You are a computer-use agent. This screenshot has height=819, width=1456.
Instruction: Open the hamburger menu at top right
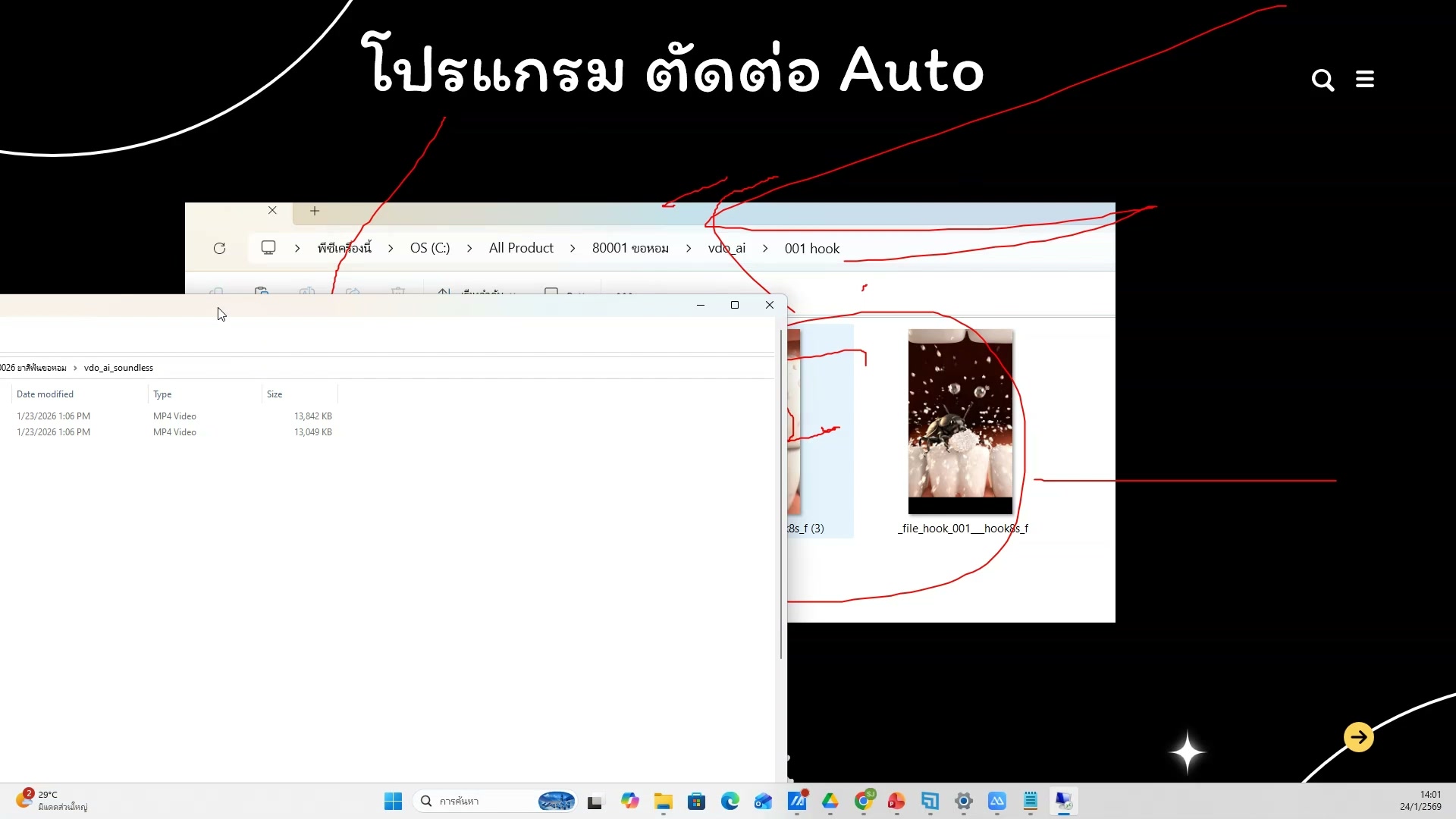[x=1364, y=79]
